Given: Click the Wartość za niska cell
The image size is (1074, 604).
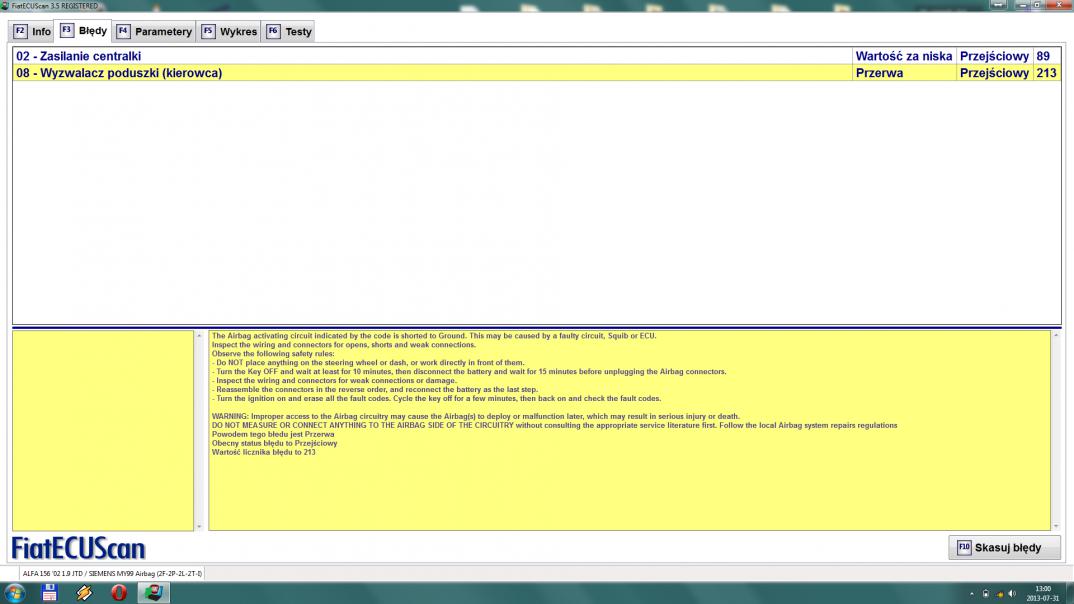Looking at the screenshot, I should click(903, 56).
